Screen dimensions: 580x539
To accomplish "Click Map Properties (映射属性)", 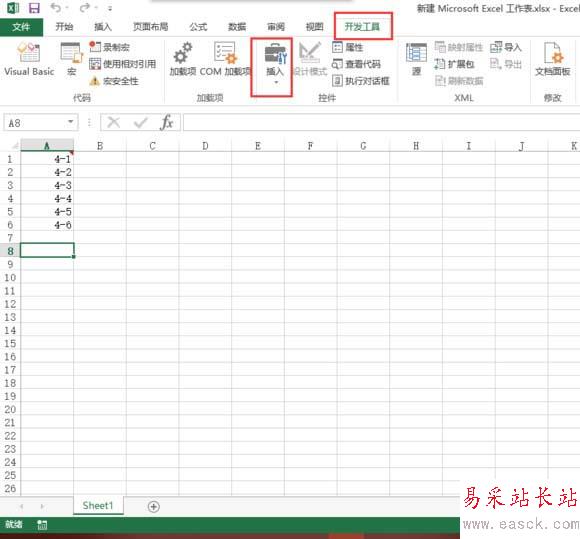I will (459, 47).
